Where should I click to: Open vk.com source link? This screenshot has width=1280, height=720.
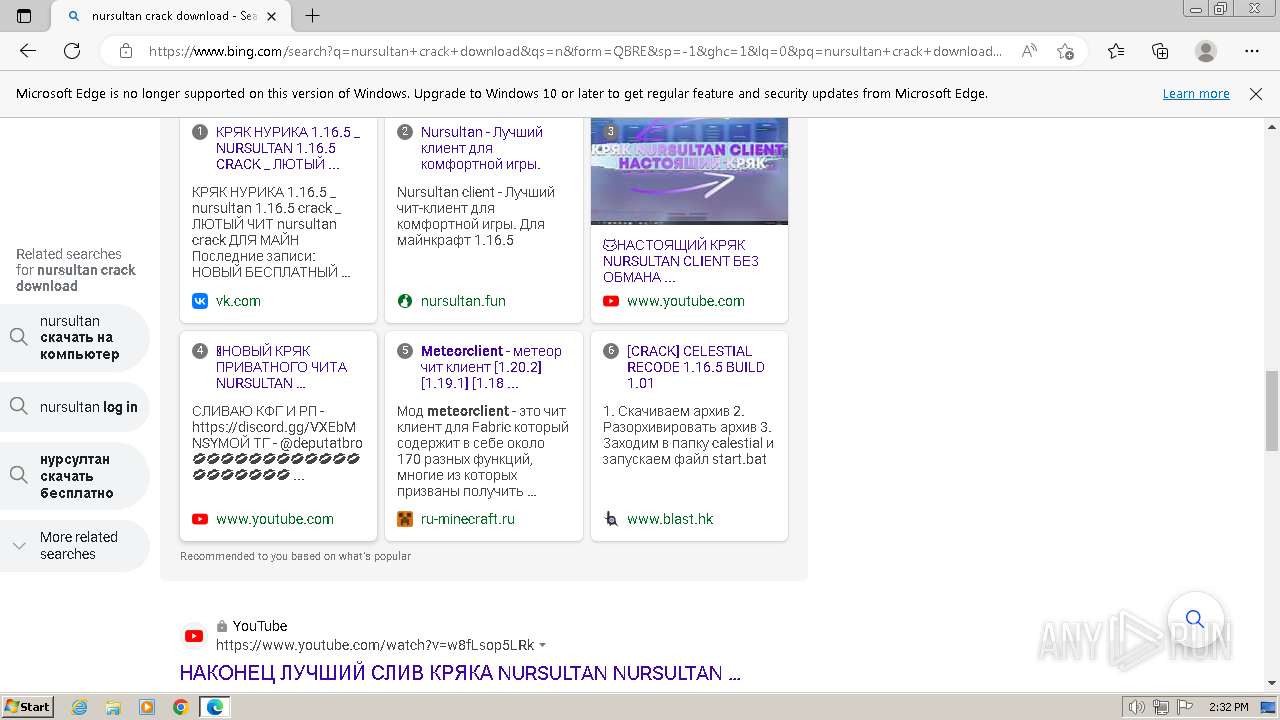coord(238,301)
